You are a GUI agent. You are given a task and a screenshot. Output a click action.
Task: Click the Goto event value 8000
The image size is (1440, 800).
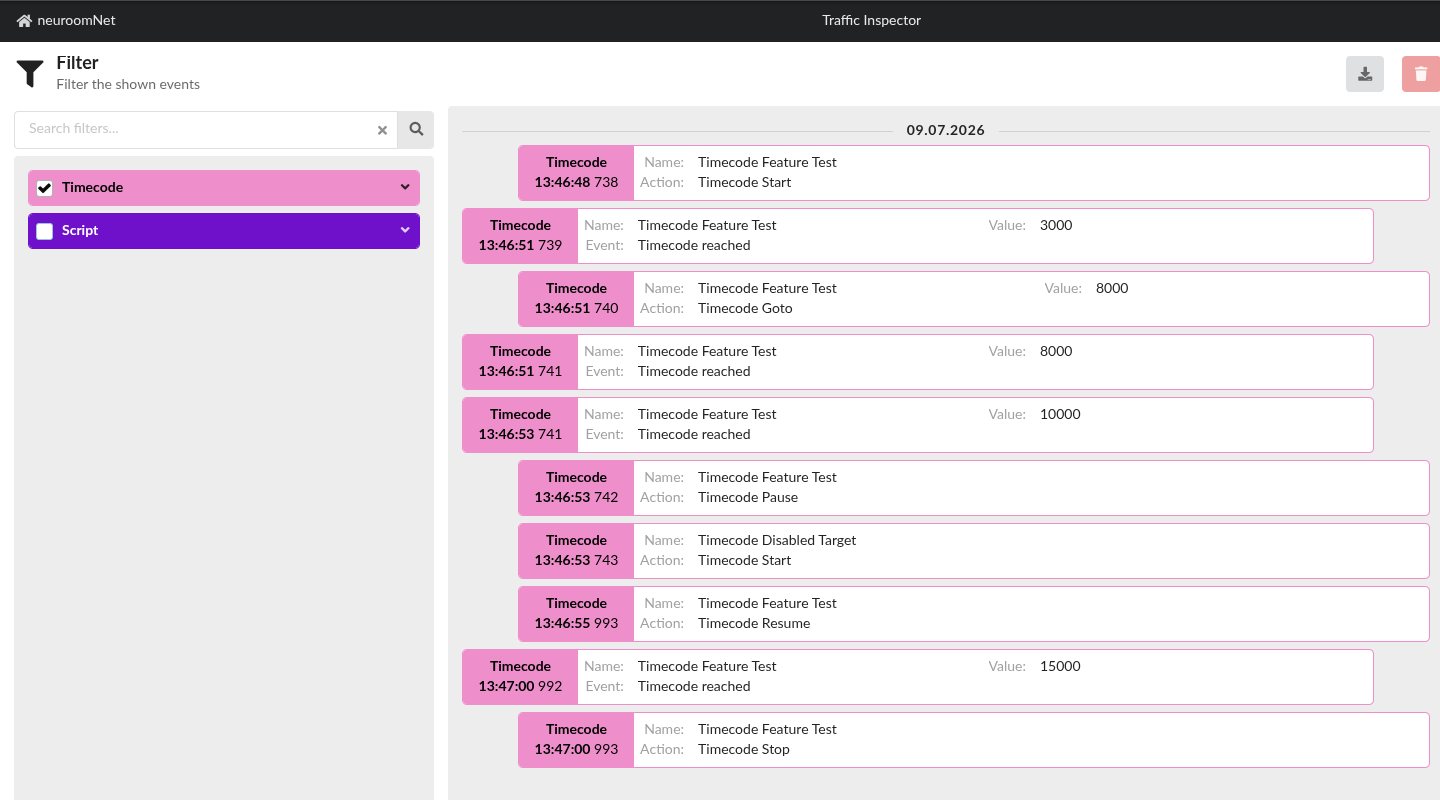(1112, 289)
